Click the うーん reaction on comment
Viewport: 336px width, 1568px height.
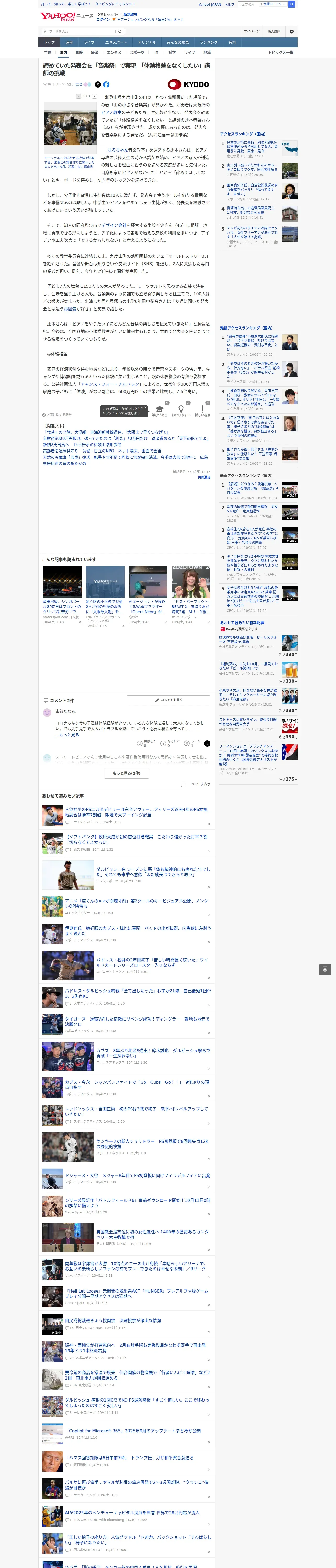coord(192,743)
